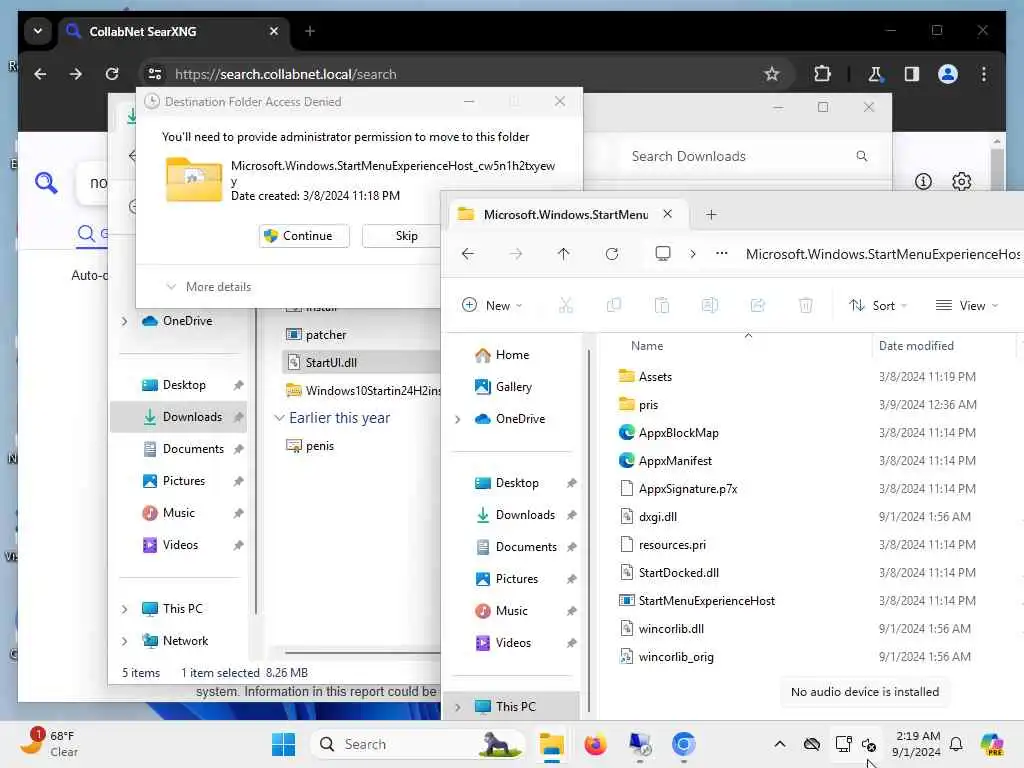Expand OneDrive in back Explorer sidebar
1024x768 pixels.
point(124,321)
